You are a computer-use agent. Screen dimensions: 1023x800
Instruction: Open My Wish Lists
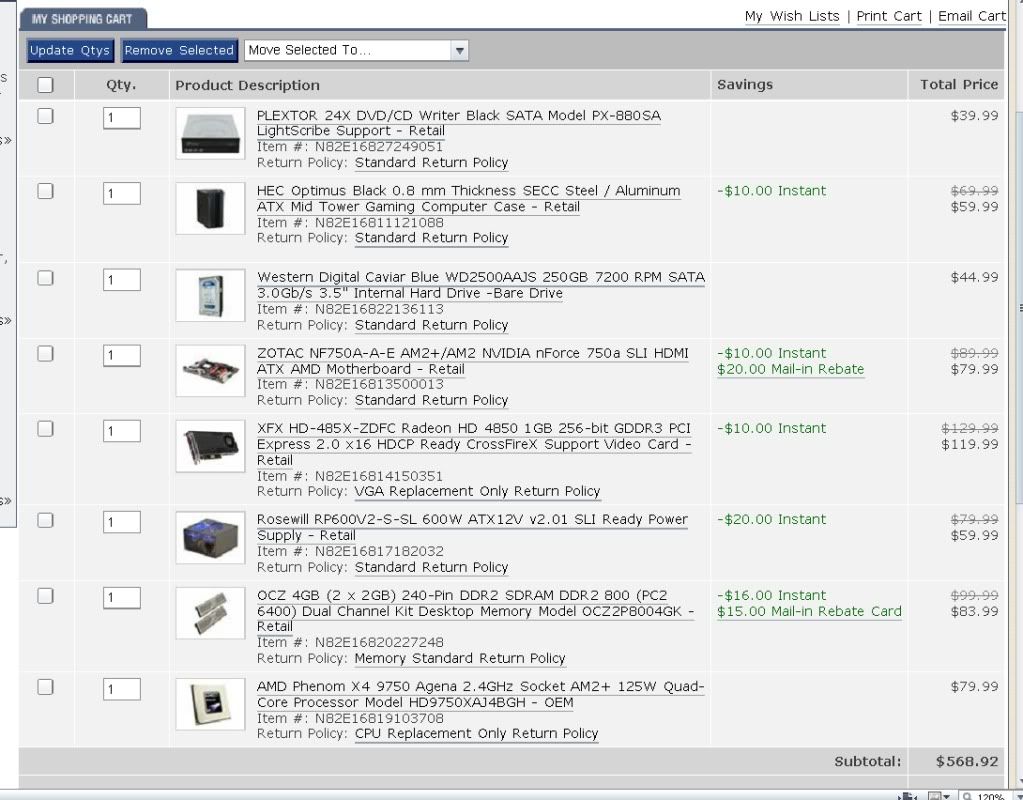(790, 15)
